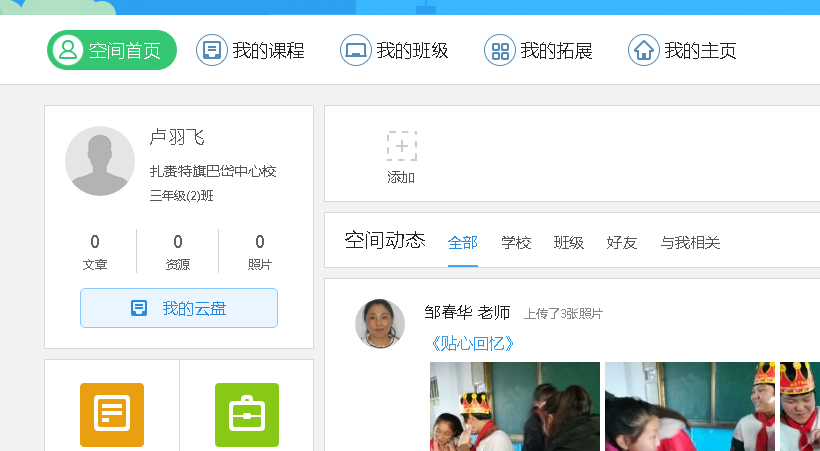Click the 添加 label
The width and height of the screenshot is (820, 451).
(401, 178)
